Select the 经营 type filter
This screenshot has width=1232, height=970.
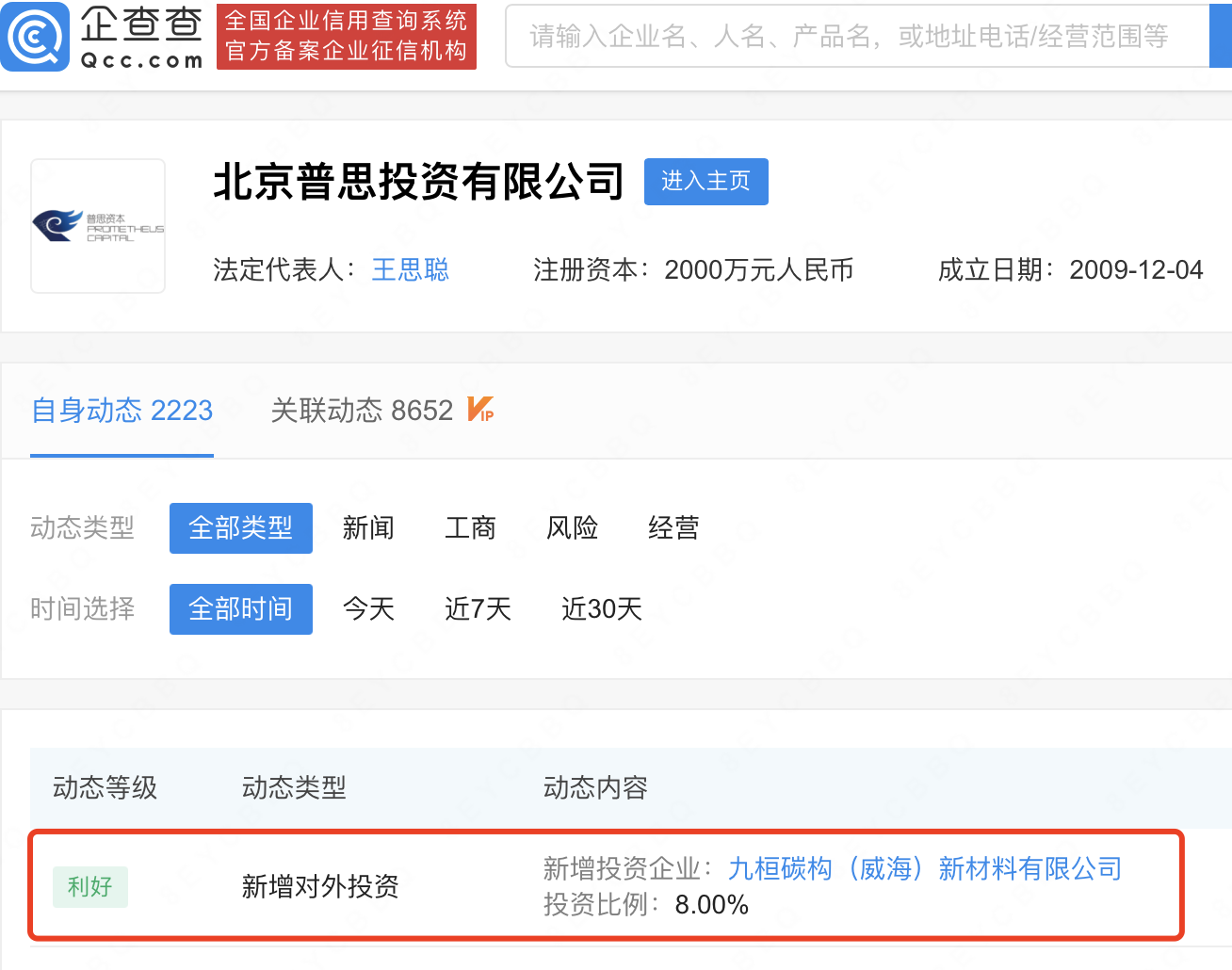[673, 528]
